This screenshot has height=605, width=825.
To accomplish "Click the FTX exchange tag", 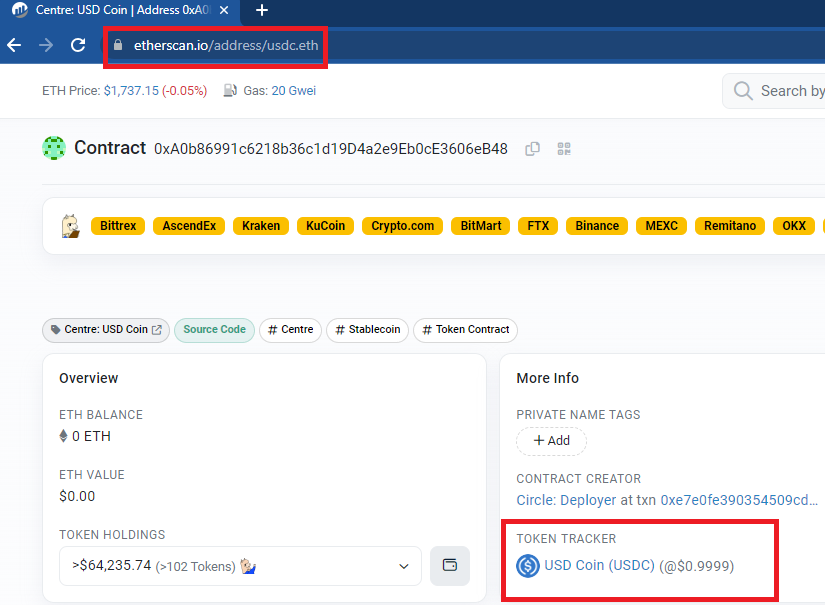I will (x=538, y=226).
